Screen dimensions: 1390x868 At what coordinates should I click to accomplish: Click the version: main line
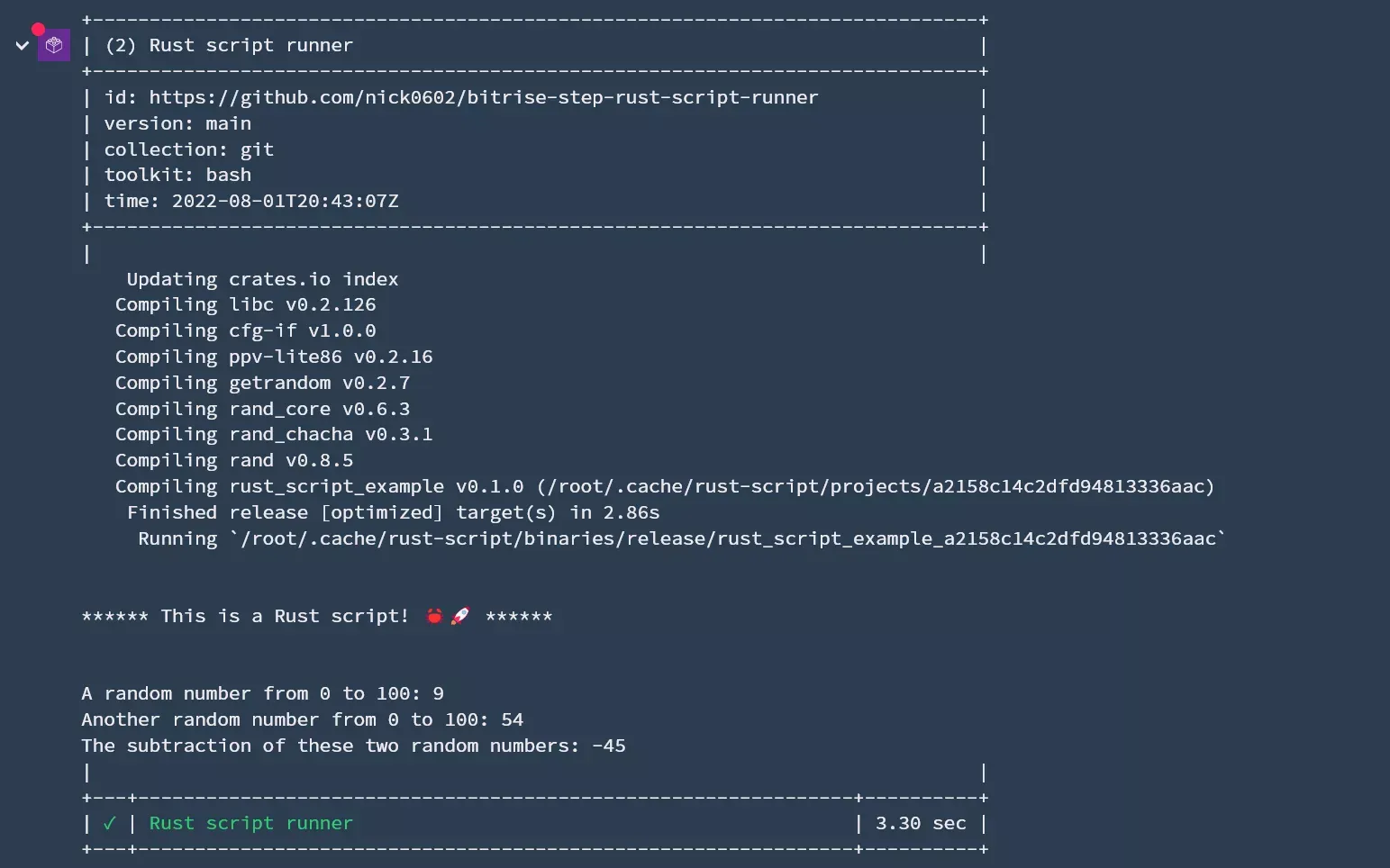pos(177,123)
